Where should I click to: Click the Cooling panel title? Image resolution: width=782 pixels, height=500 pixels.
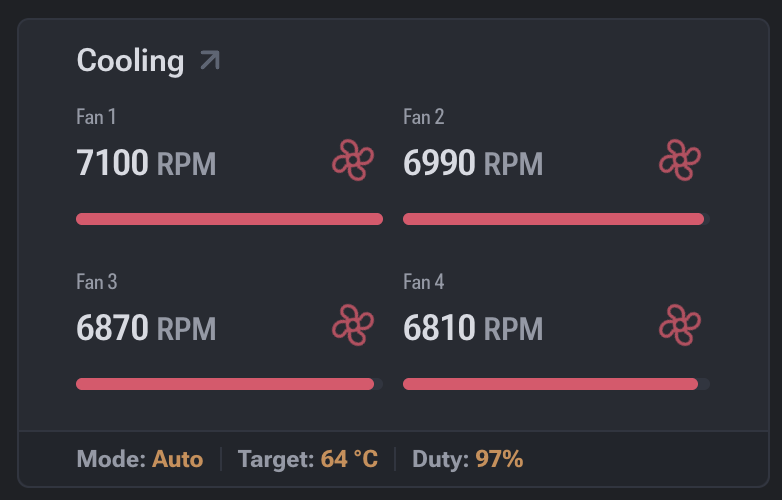[130, 61]
